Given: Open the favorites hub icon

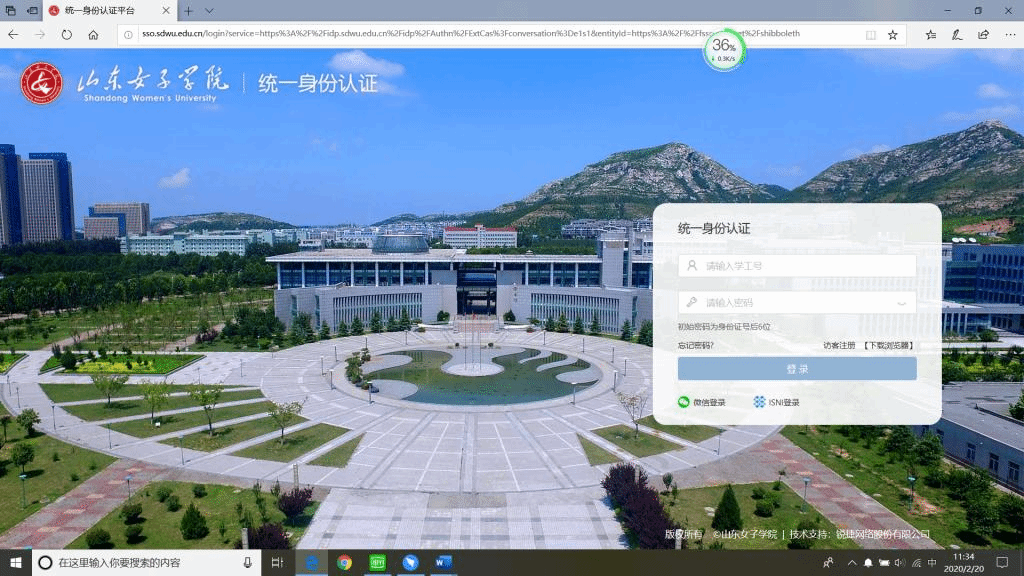Looking at the screenshot, I should (931, 34).
